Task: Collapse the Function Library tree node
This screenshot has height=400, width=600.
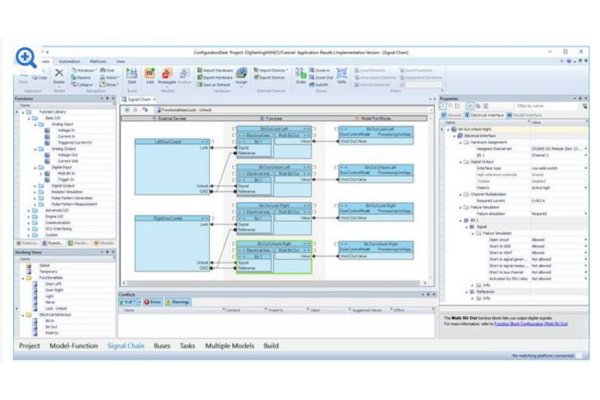Action: pyautogui.click(x=23, y=112)
